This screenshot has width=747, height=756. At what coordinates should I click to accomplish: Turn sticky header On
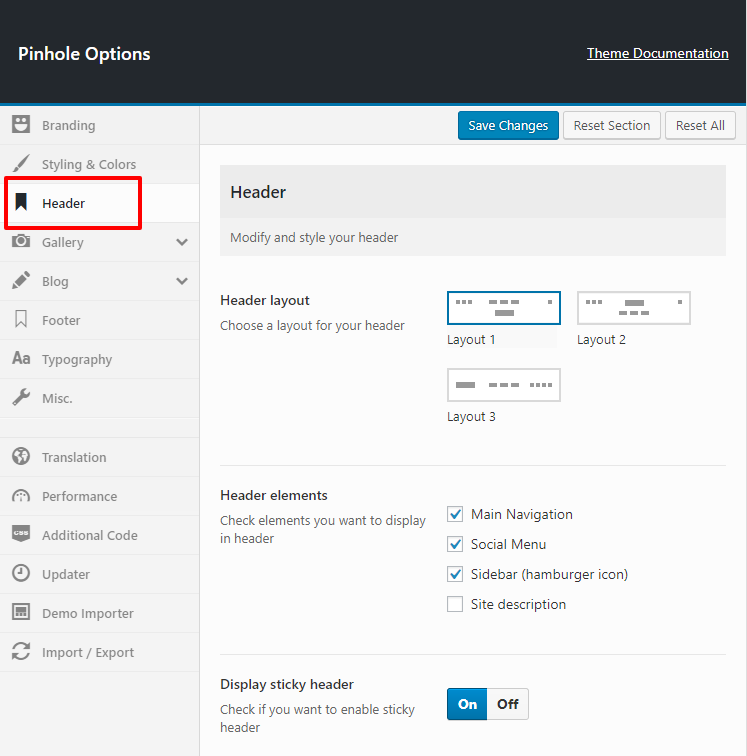click(x=467, y=704)
